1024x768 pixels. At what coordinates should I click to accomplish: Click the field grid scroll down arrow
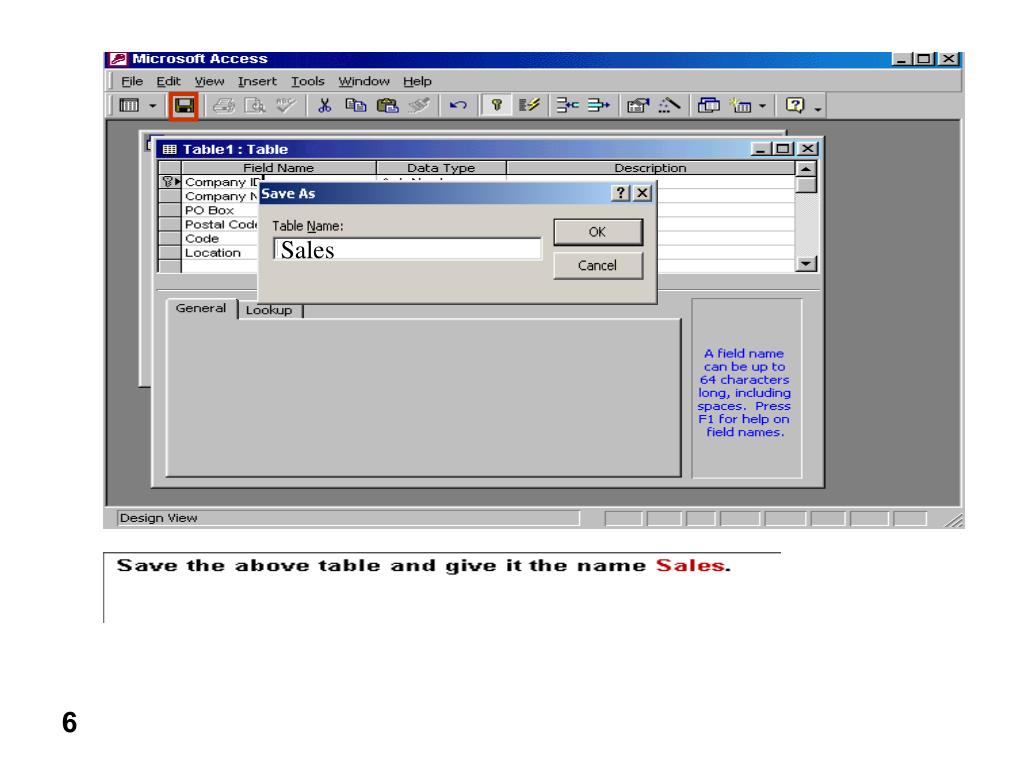[806, 263]
